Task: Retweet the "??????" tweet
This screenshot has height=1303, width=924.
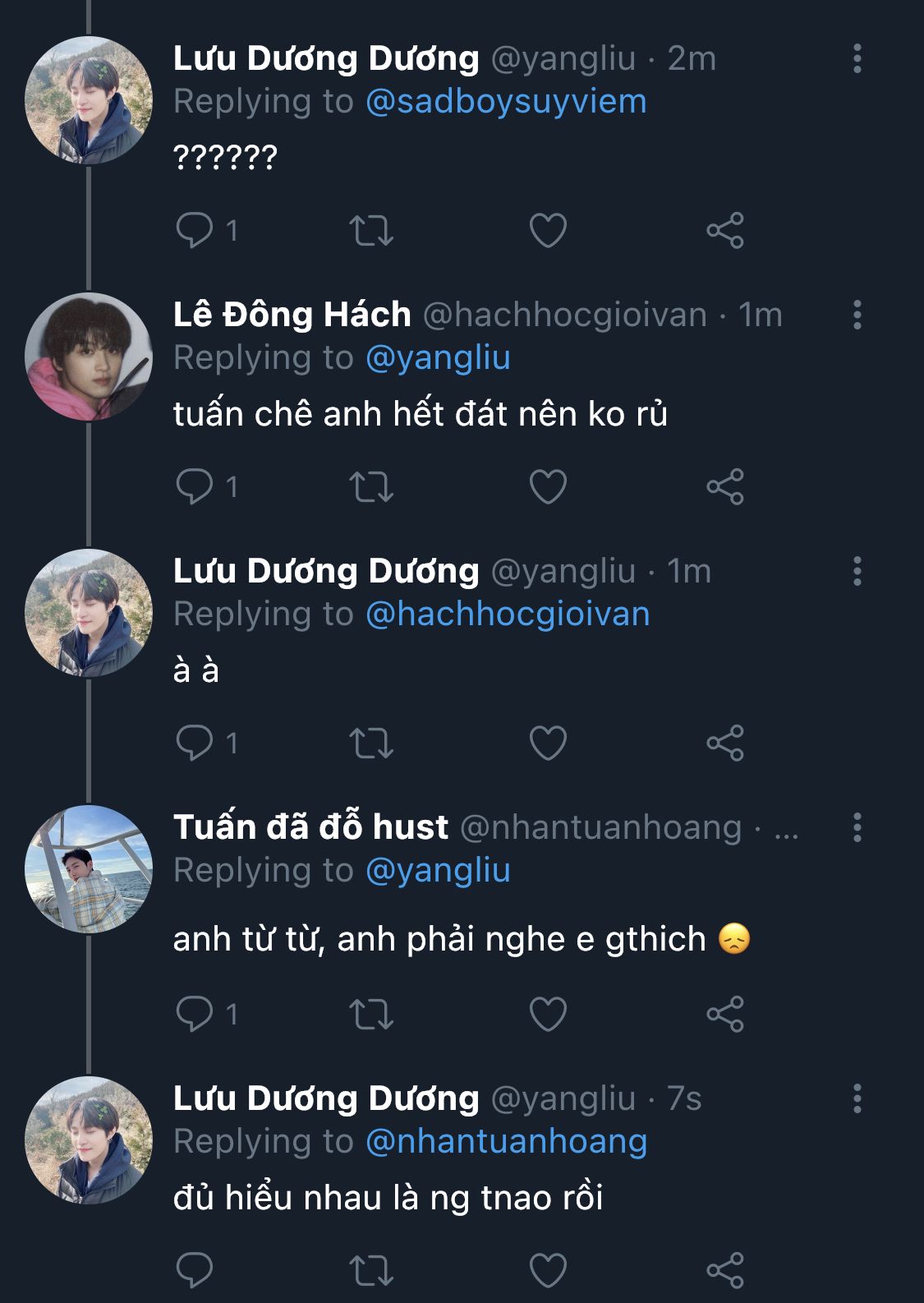Action: 371,231
